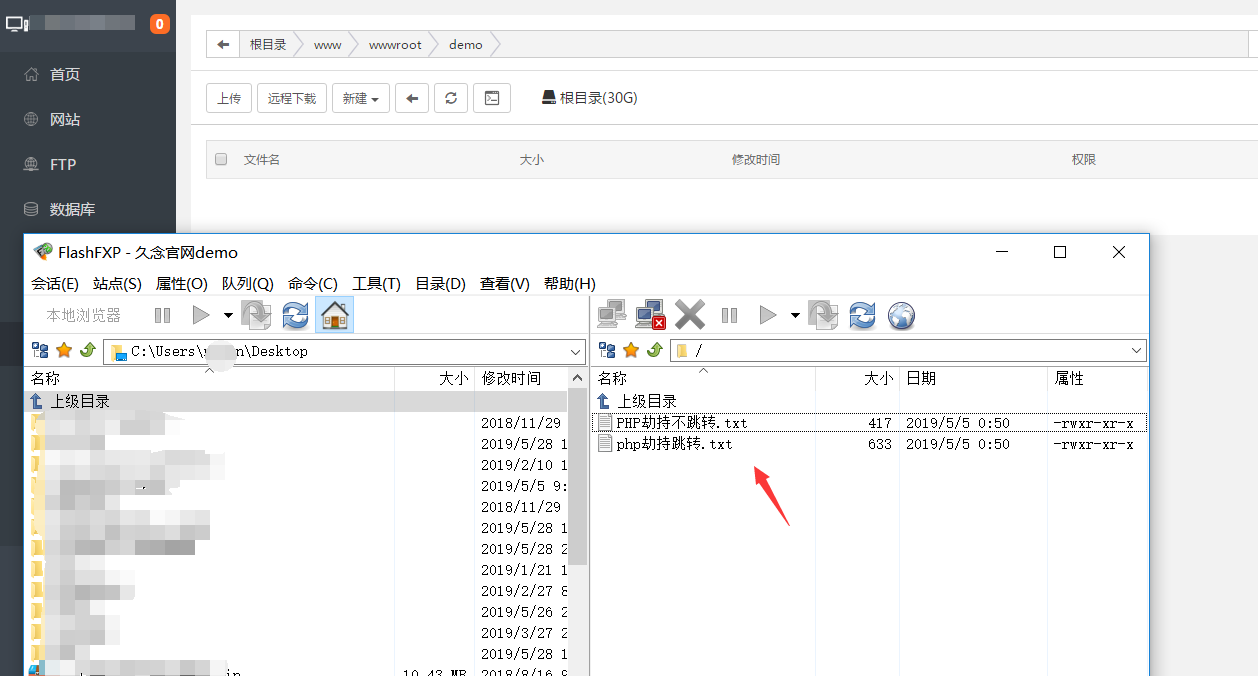Screen dimensions: 1258x676
Task: Click the local folder tree icon
Action: click(40, 350)
